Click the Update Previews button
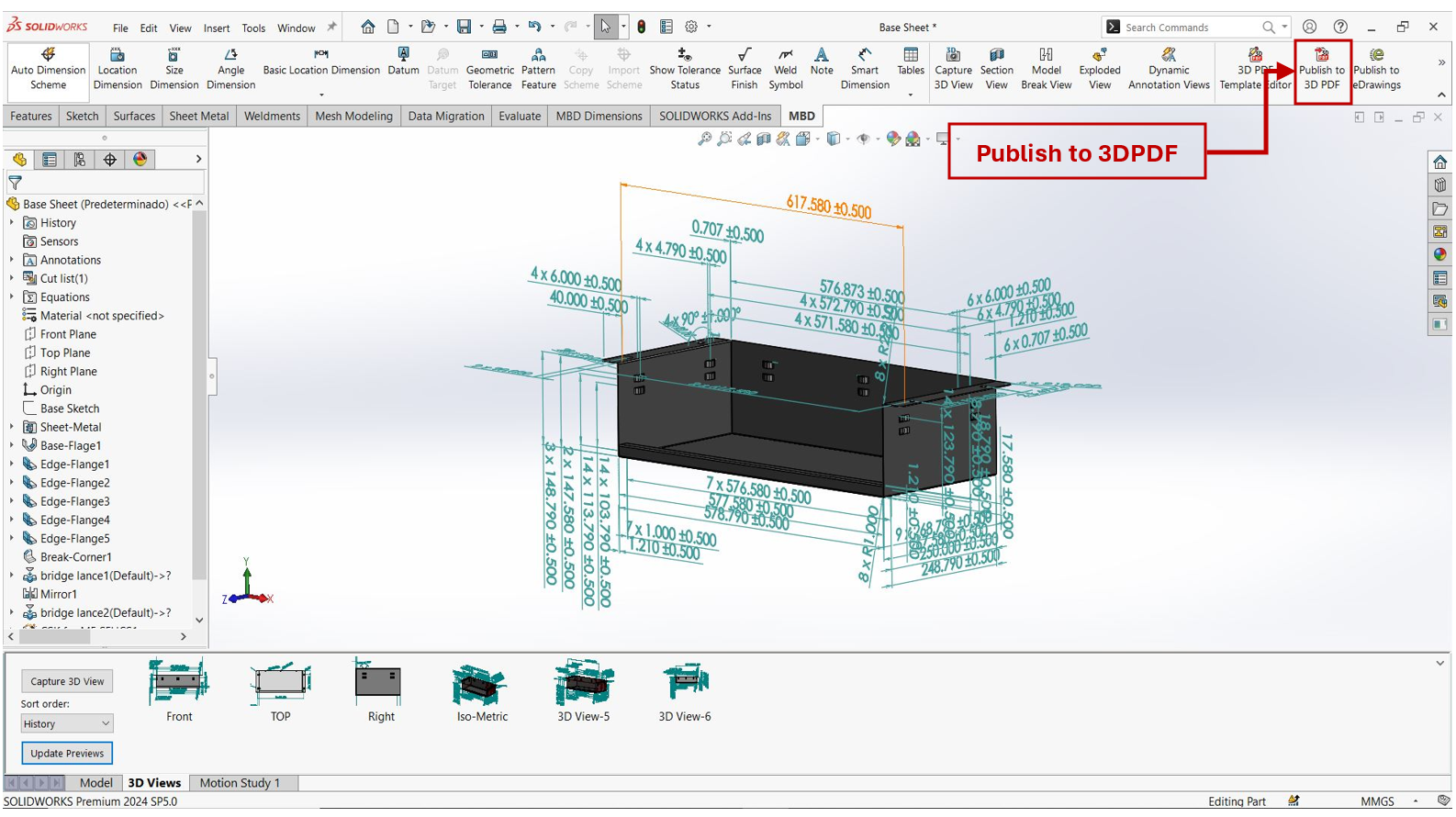The image size is (1456, 817). [67, 754]
